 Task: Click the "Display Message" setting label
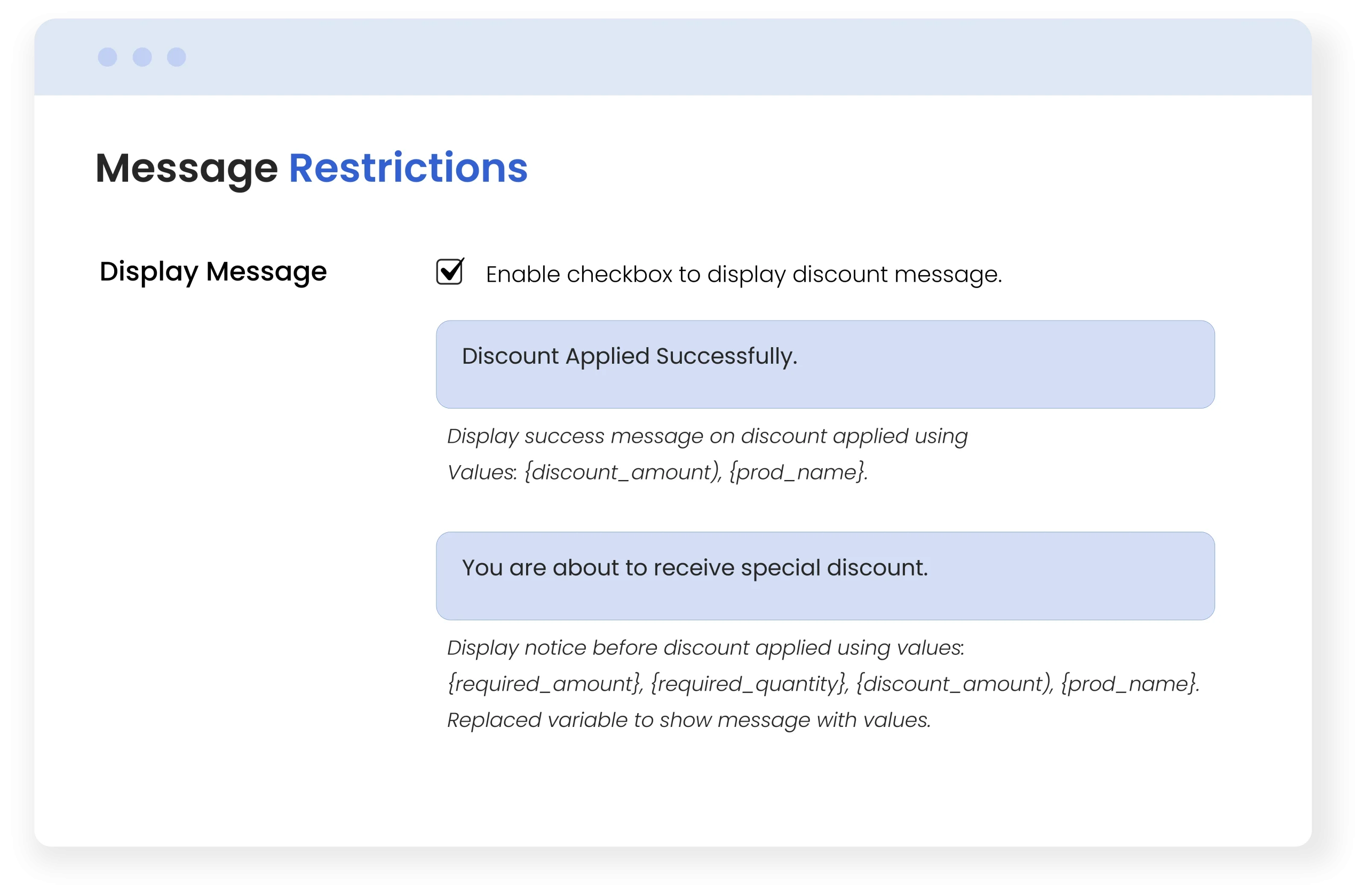(213, 272)
